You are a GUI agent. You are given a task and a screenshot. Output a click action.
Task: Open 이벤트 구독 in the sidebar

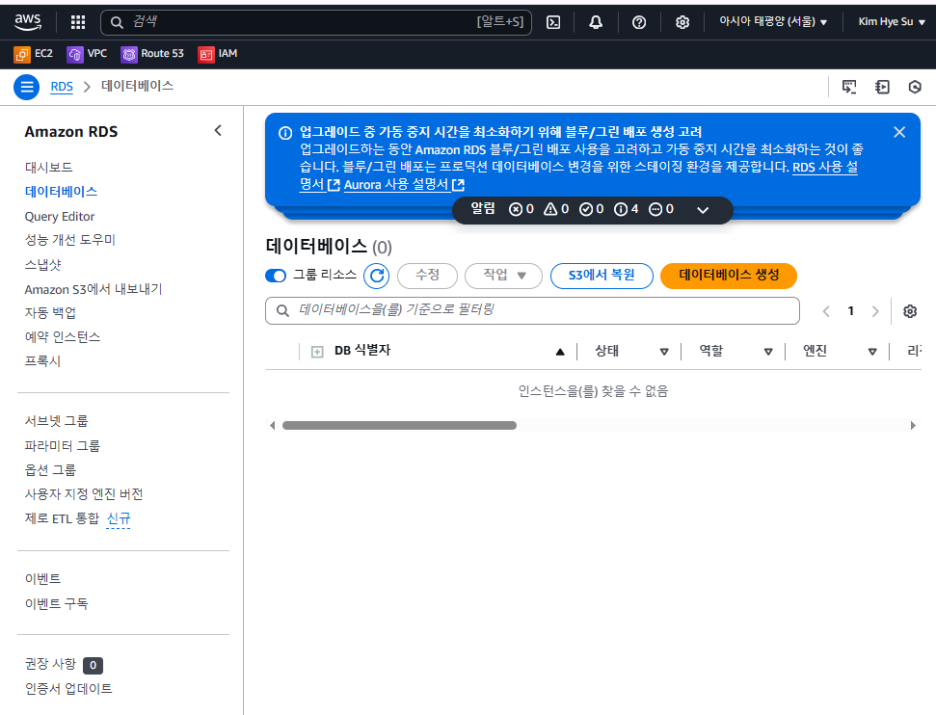(56, 603)
